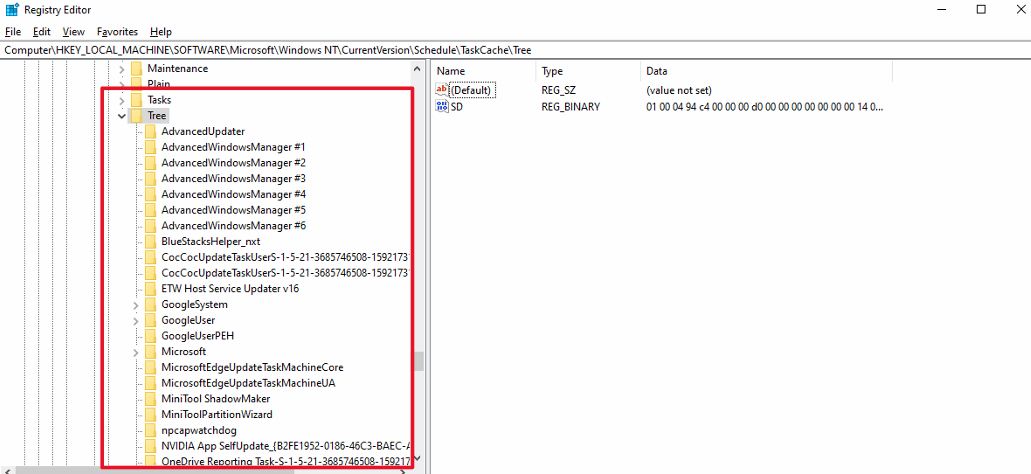This screenshot has width=1031, height=474.
Task: Select the SD value name
Action: [x=456, y=107]
